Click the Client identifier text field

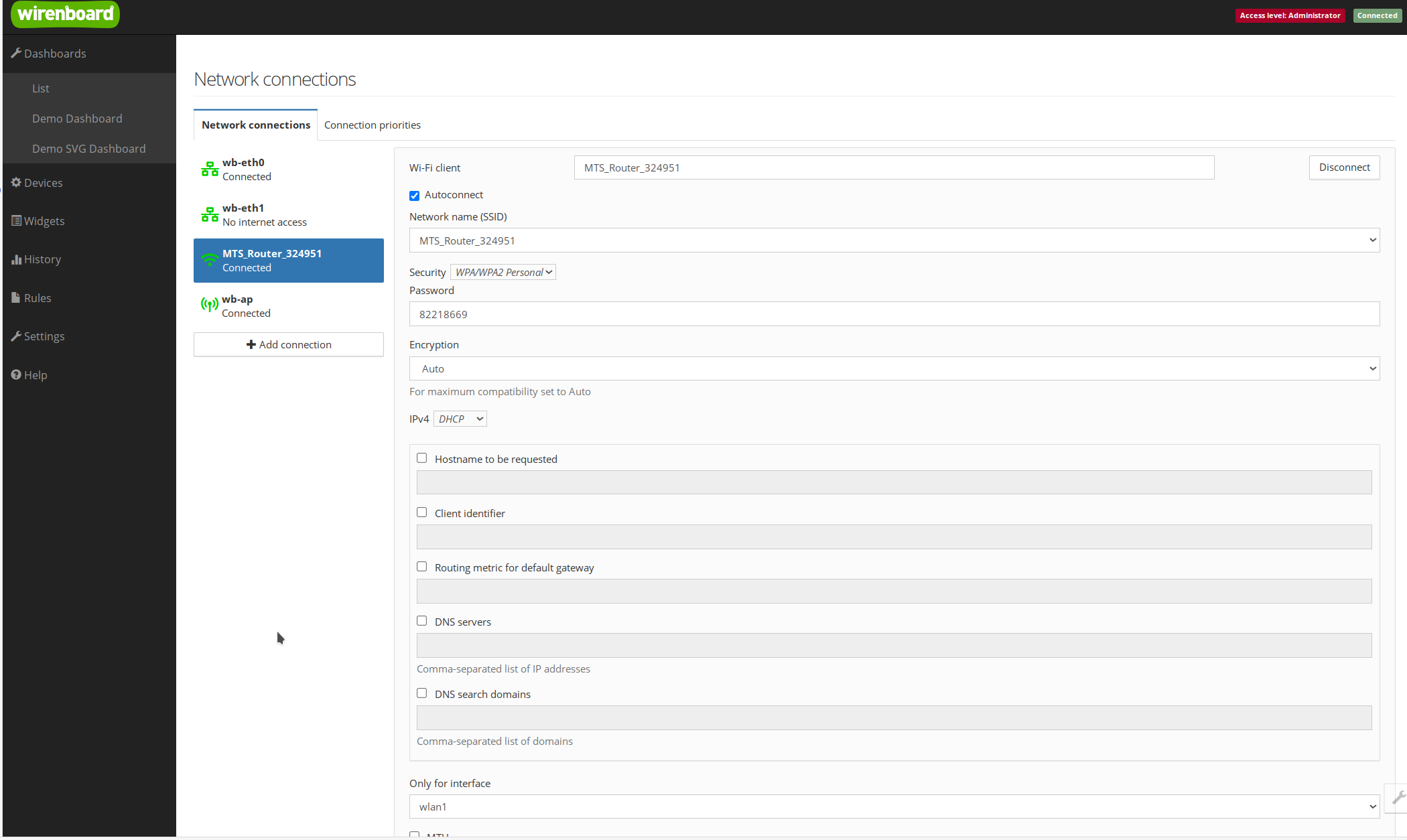(x=894, y=537)
